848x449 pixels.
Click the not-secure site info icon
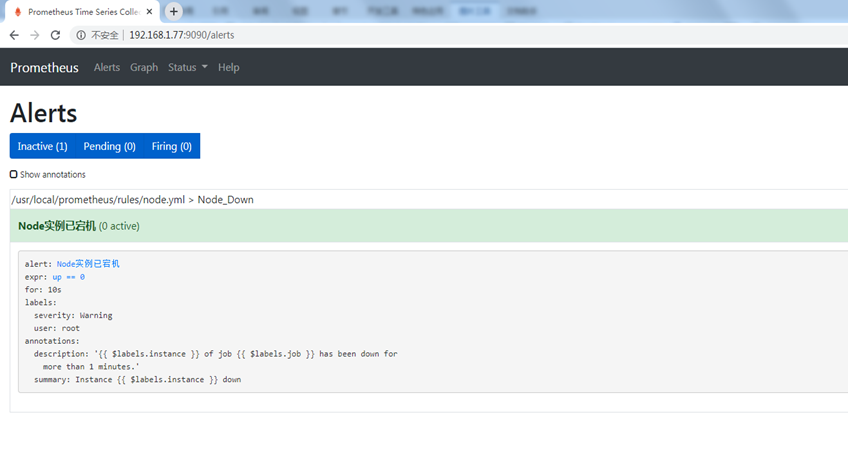coord(81,35)
